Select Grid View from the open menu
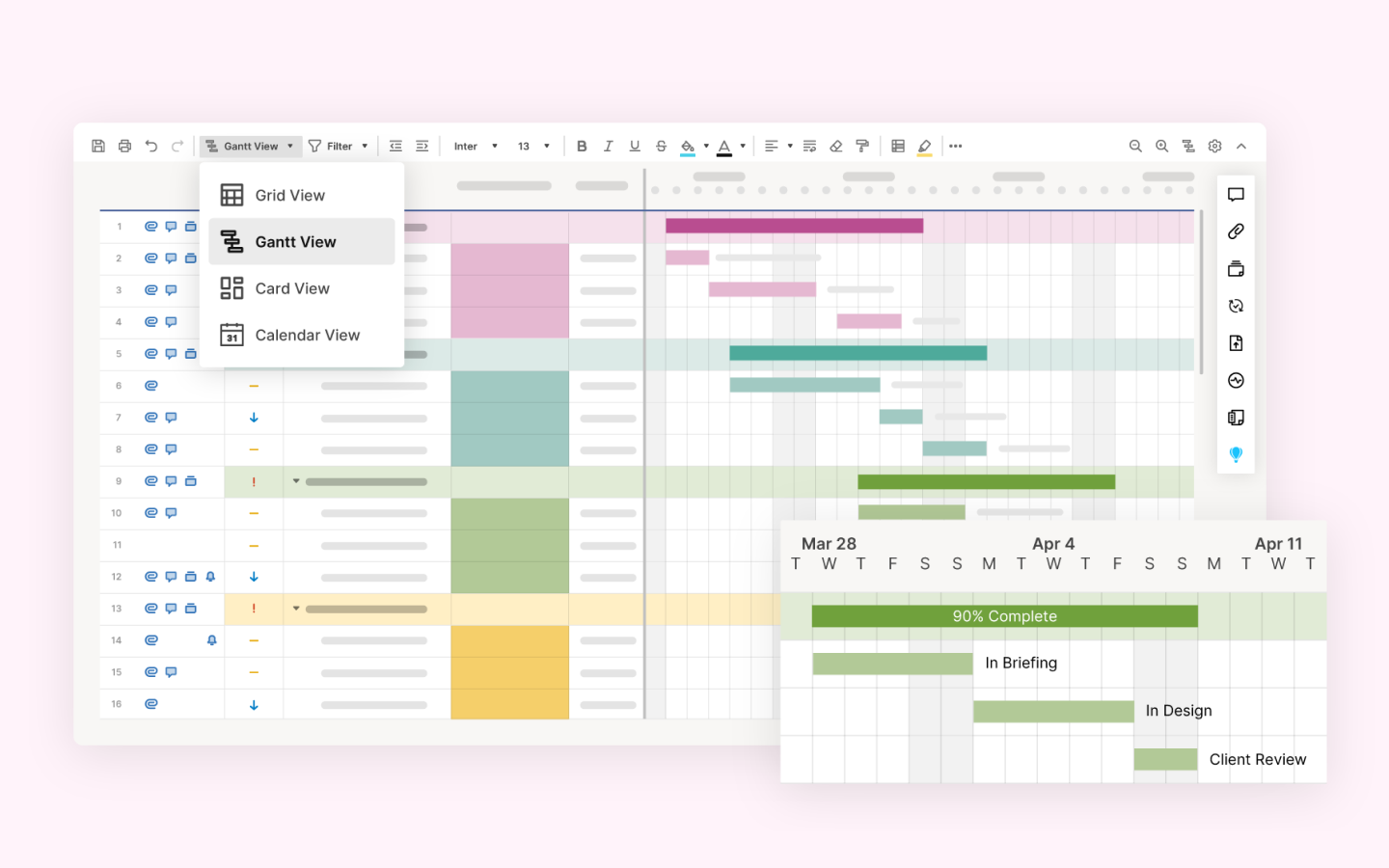The width and height of the screenshot is (1389, 868). [x=289, y=194]
